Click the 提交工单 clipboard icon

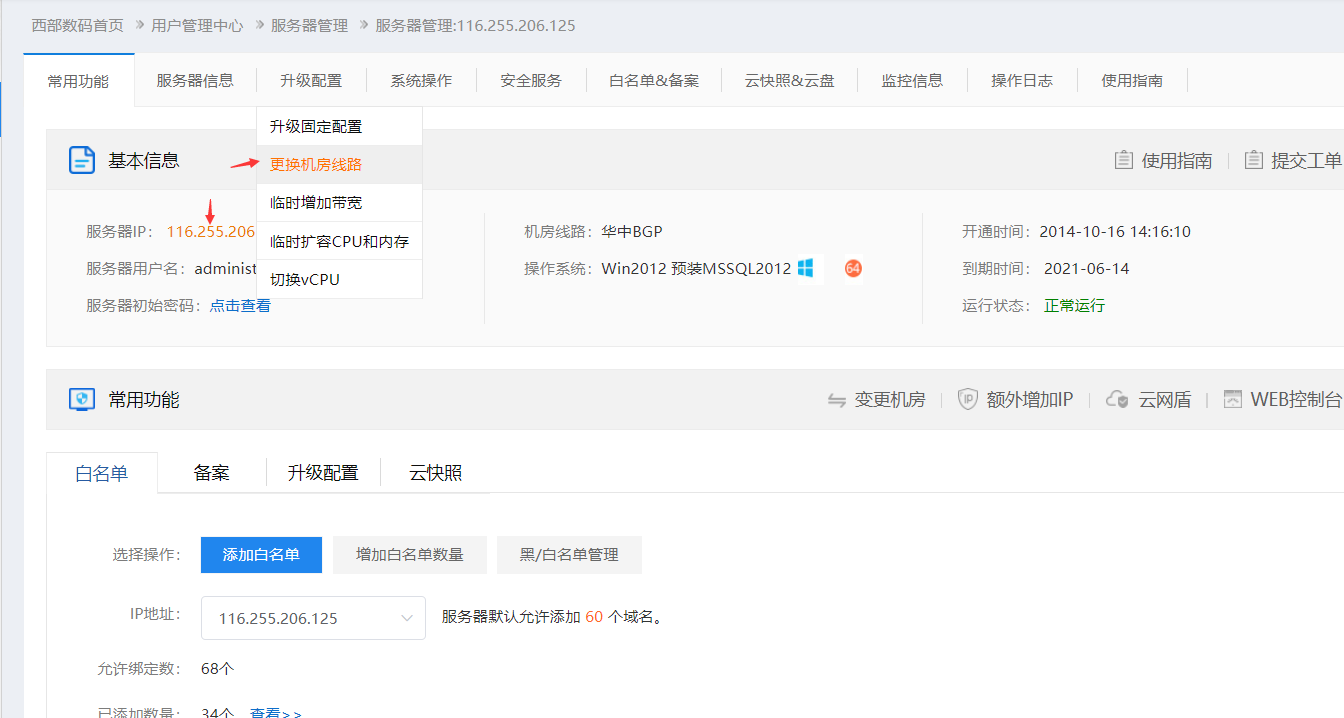[1253, 159]
